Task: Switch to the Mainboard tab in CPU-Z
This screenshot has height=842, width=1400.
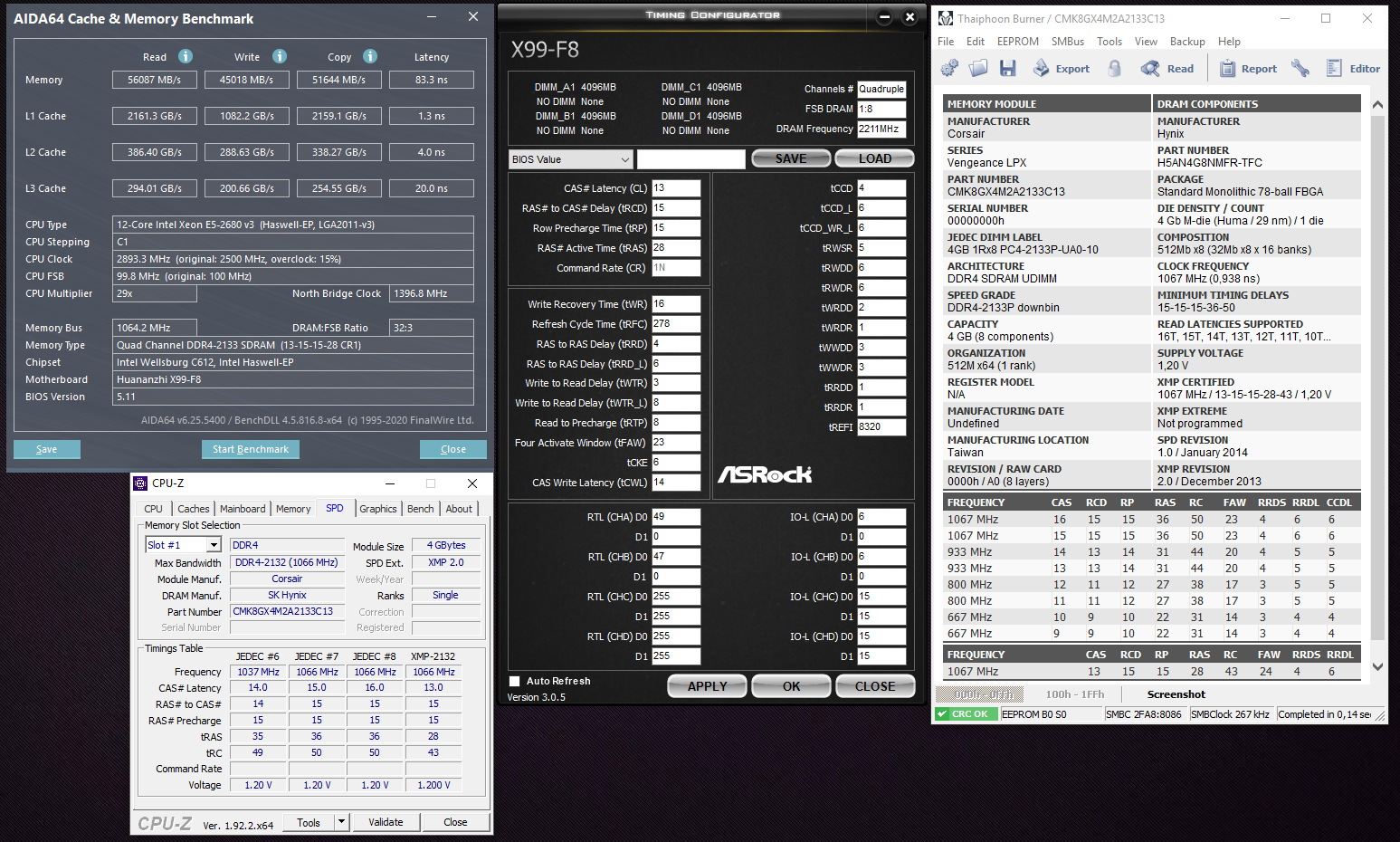Action: [243, 509]
